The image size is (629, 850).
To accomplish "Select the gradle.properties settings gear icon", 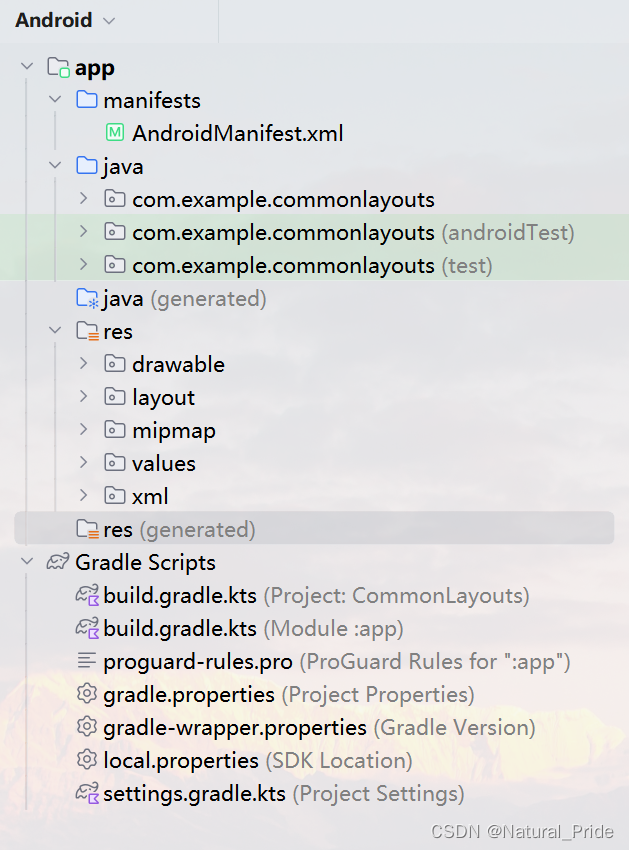I will pos(89,694).
